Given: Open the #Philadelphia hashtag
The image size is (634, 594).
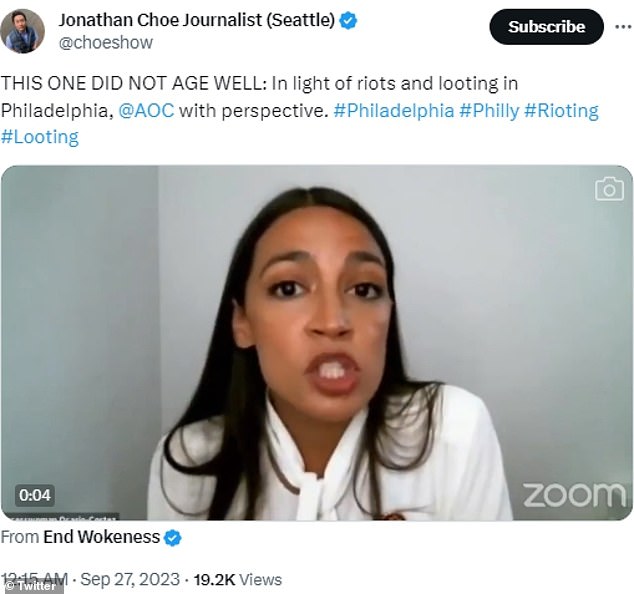Looking at the screenshot, I should pos(394,110).
